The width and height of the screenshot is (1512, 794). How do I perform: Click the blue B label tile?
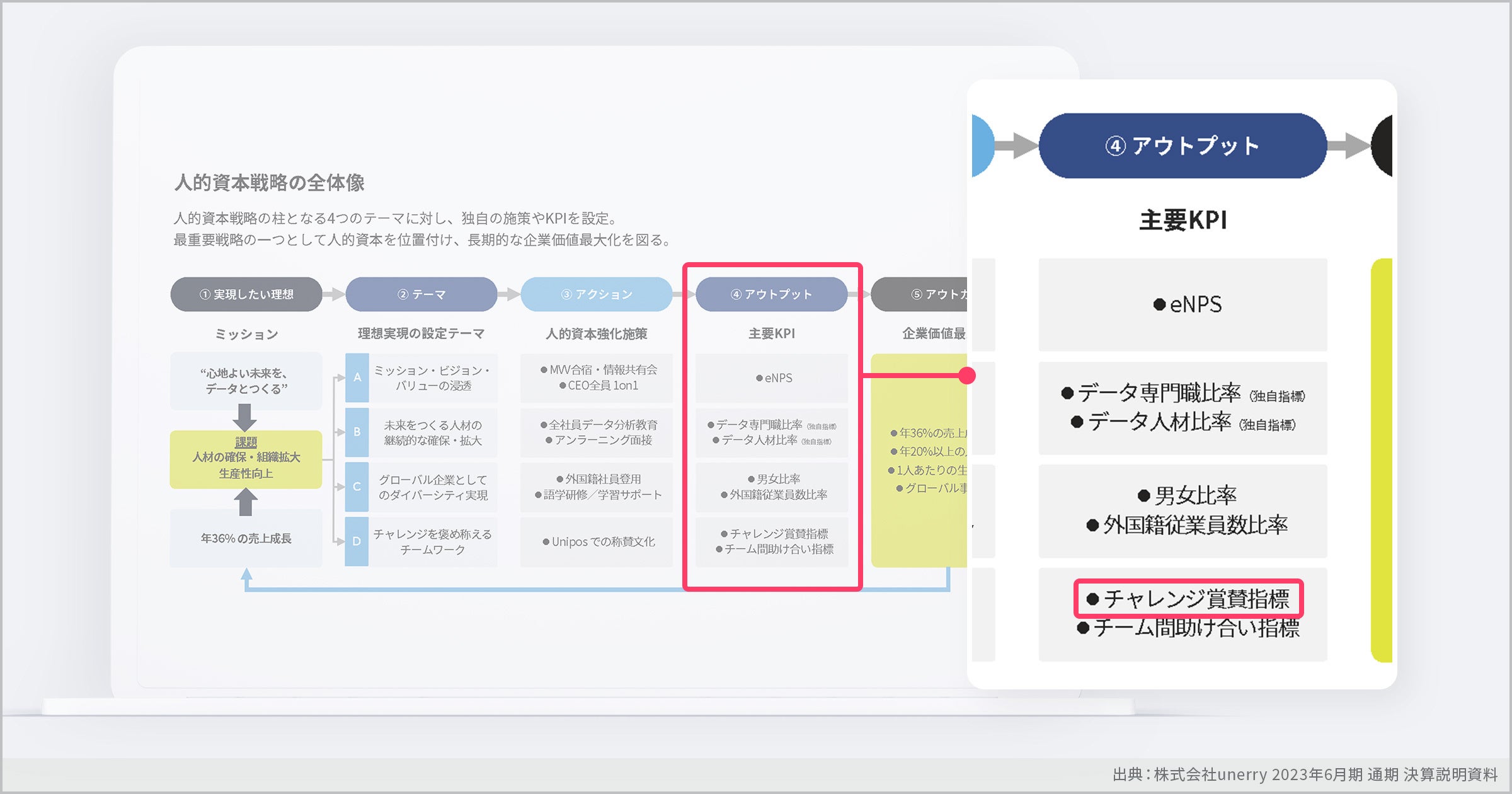(x=357, y=432)
